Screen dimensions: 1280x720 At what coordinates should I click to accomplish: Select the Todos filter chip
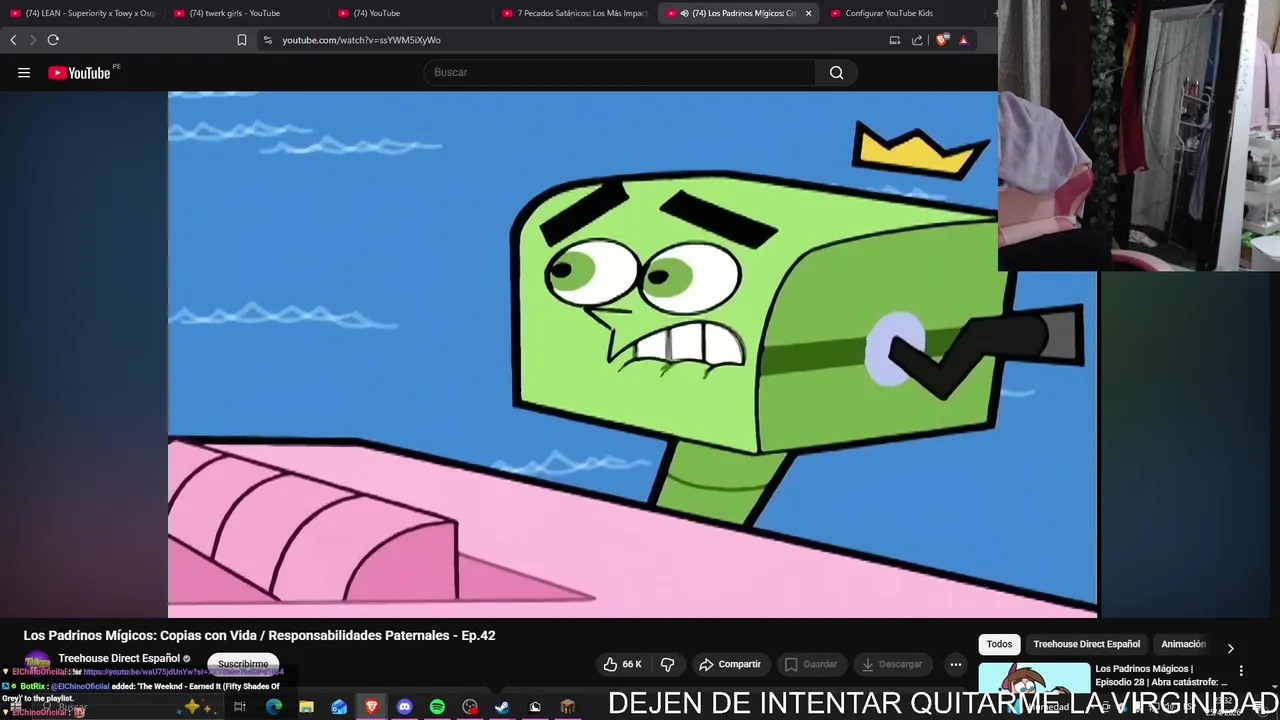coord(999,644)
